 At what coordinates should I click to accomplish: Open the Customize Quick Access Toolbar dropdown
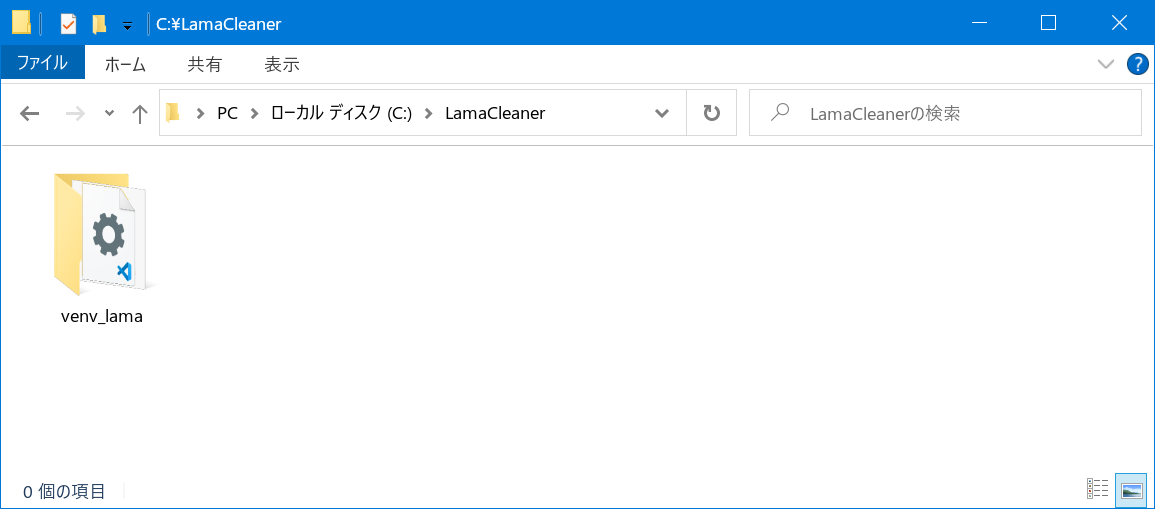[127, 25]
